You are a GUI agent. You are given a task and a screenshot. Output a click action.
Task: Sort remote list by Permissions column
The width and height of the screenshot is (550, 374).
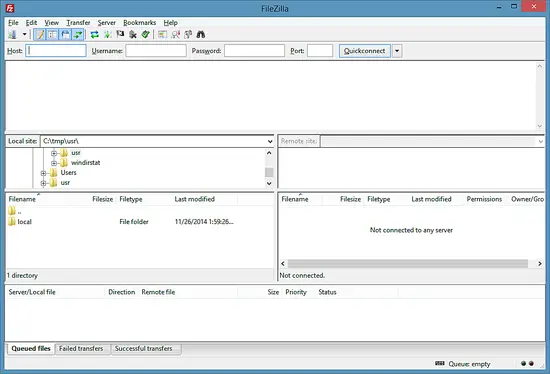484,199
